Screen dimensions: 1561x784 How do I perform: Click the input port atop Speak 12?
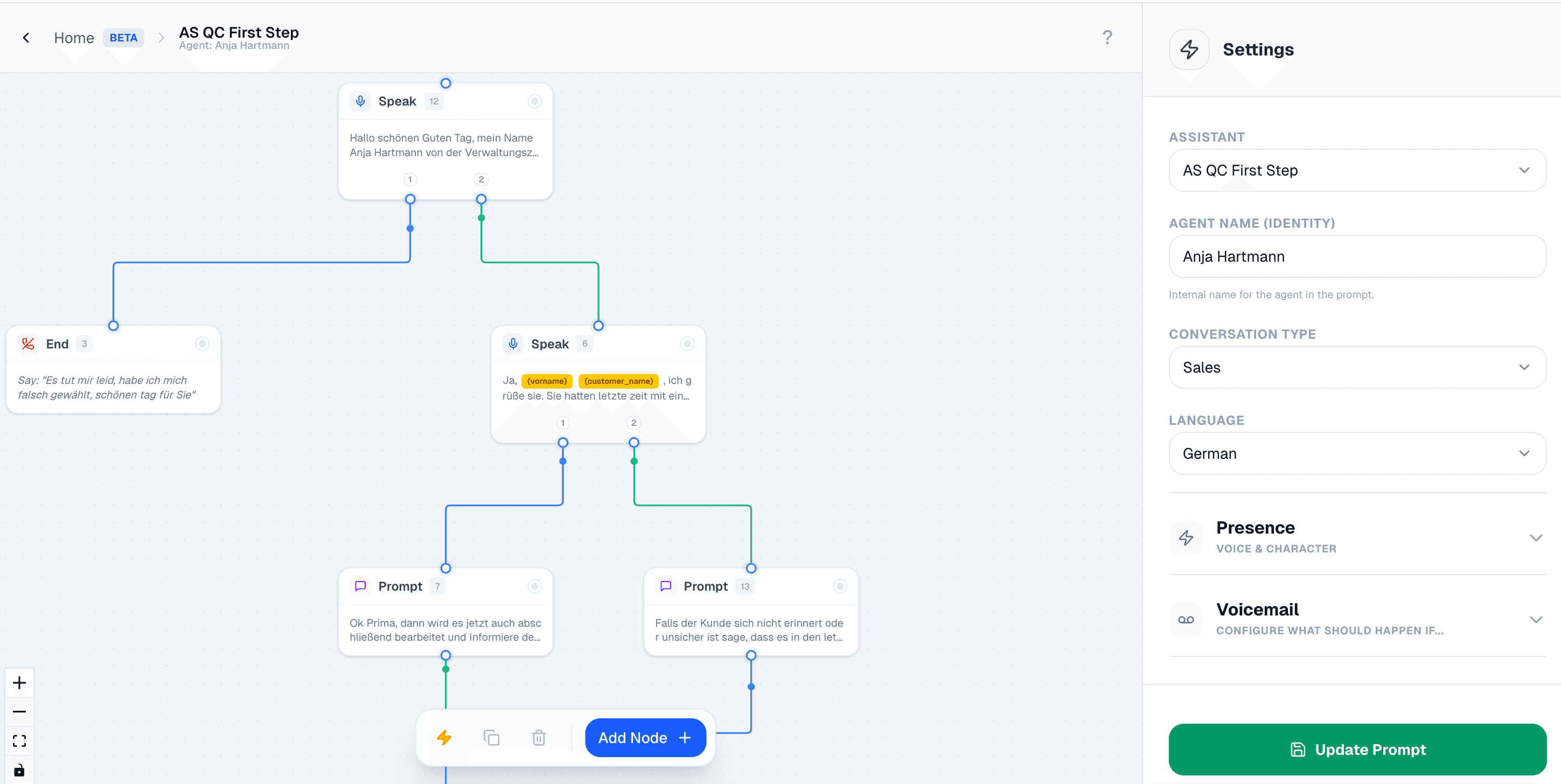click(445, 83)
